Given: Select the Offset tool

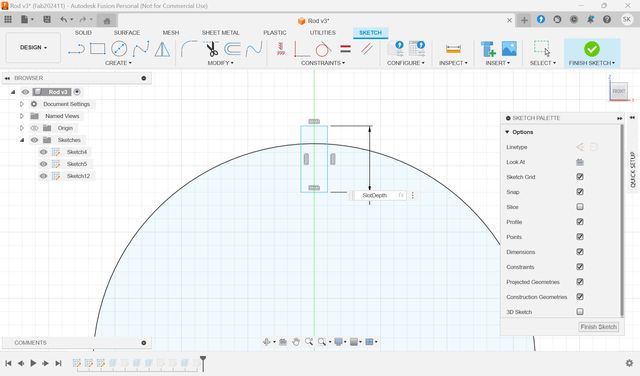Looking at the screenshot, I should 232,49.
